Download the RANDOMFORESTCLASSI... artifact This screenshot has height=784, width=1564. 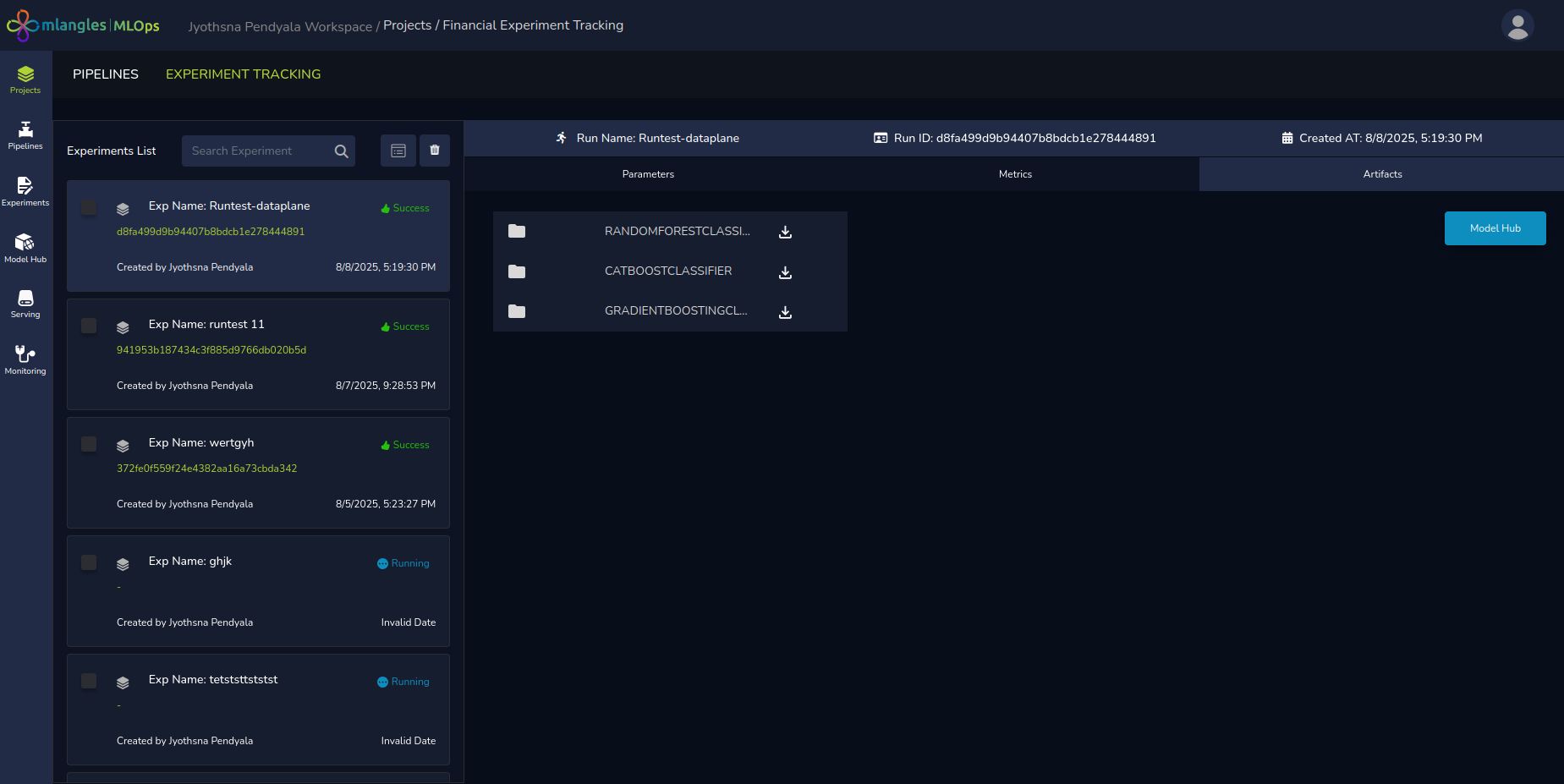click(x=785, y=232)
